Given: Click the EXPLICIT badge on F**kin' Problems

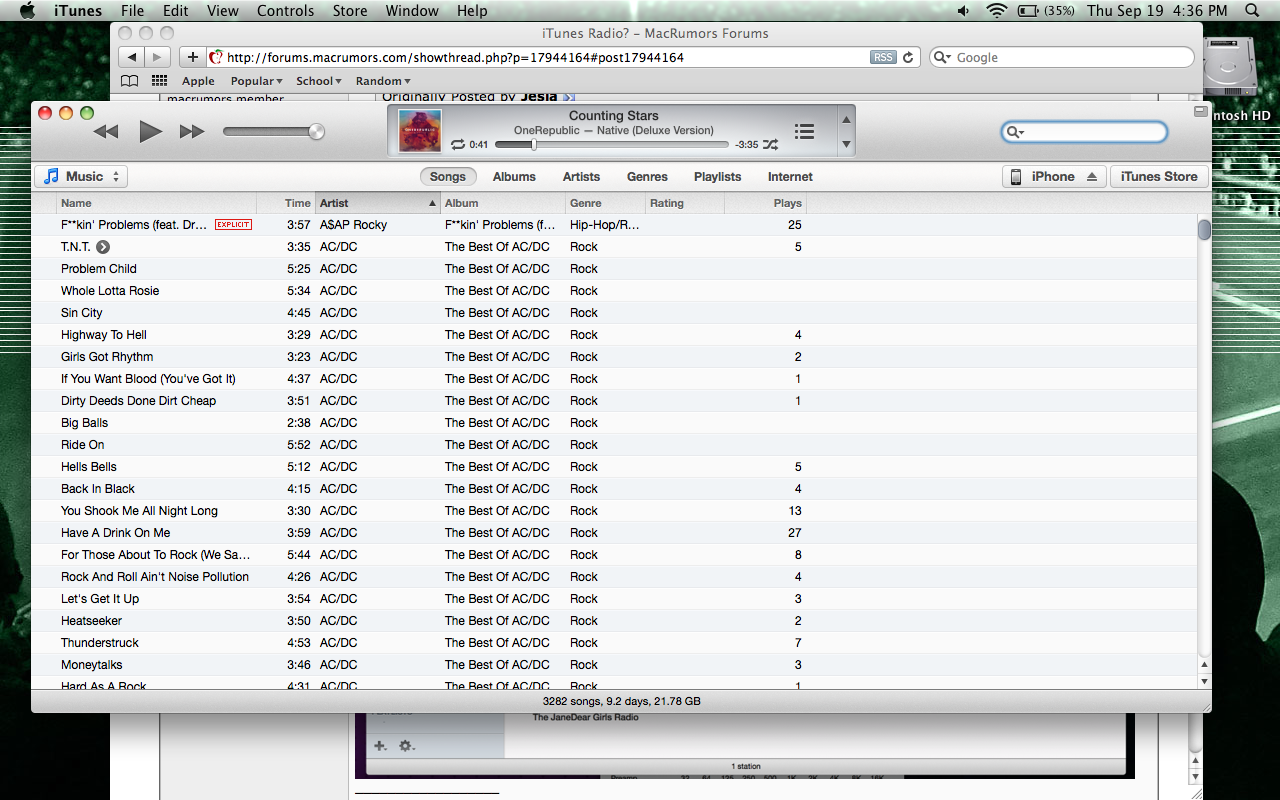Looking at the screenshot, I should point(233,225).
